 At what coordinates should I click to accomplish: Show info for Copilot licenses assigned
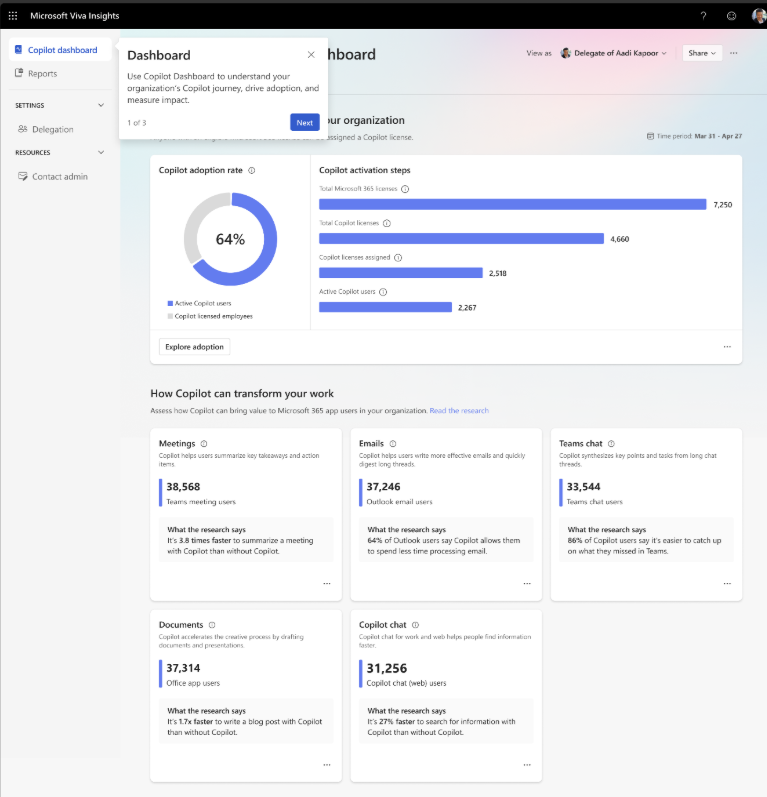(398, 258)
